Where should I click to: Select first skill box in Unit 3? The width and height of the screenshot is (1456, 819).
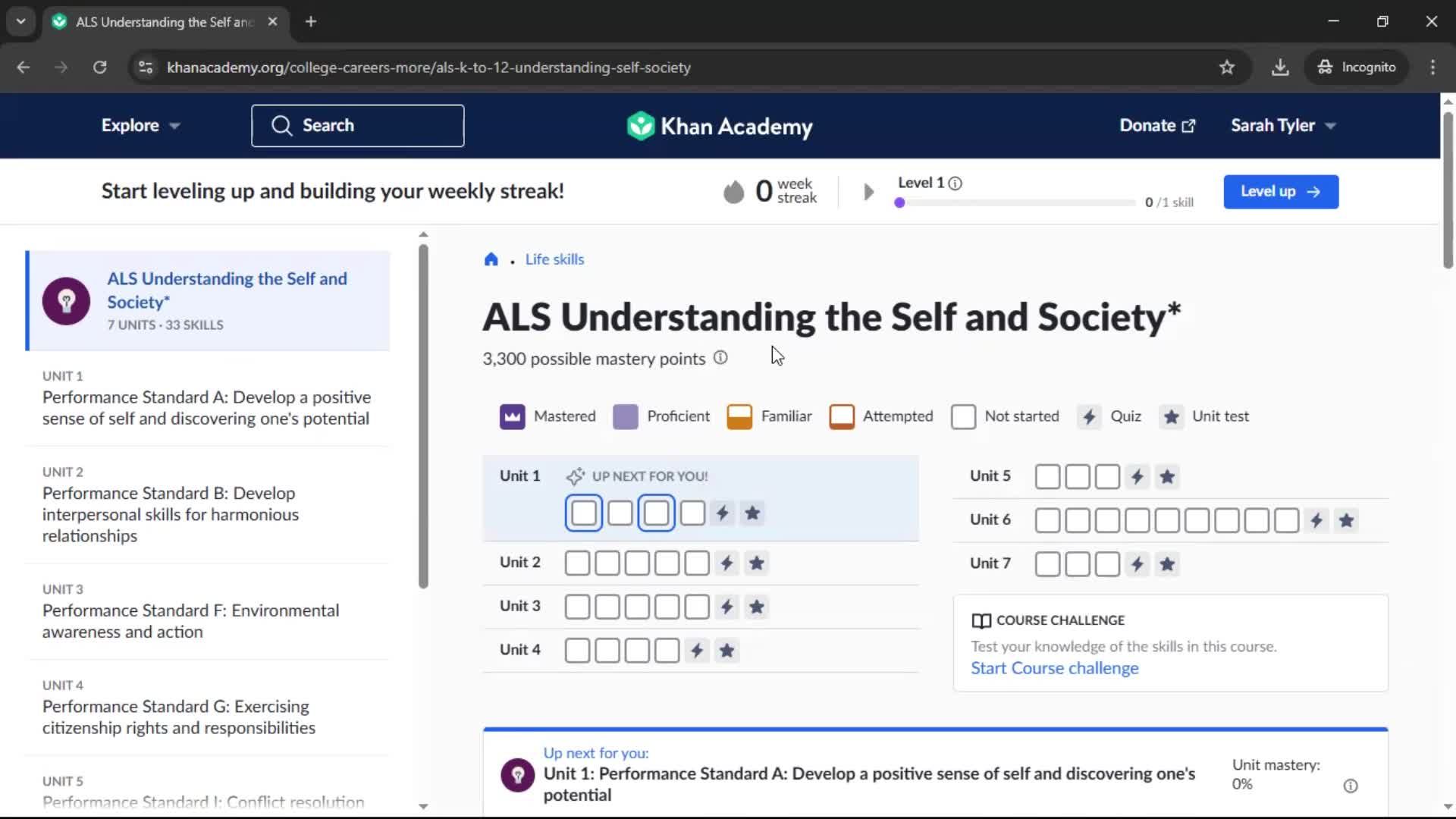click(577, 607)
